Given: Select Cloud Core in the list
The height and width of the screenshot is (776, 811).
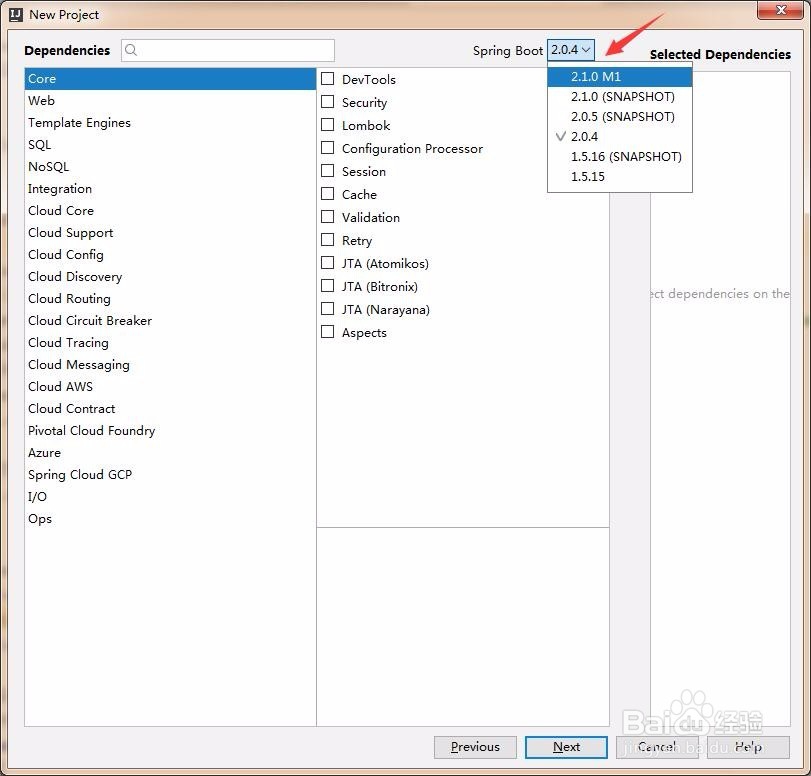Looking at the screenshot, I should click(x=170, y=211).
